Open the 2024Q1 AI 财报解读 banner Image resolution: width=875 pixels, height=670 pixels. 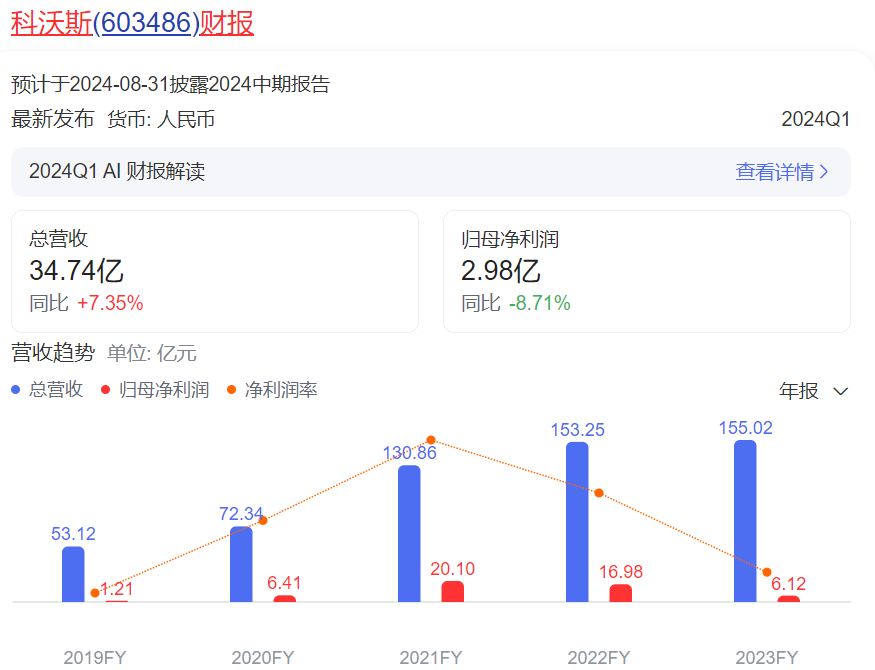pos(431,172)
